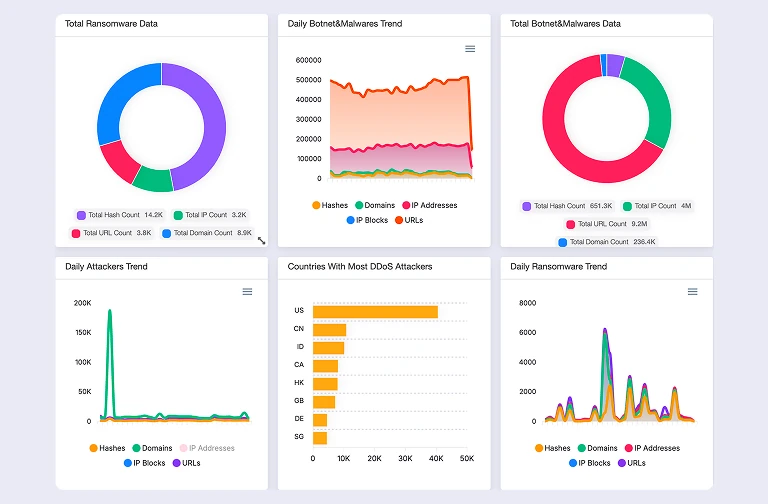
Task: Toggle Hashes series in Botnet&Malwares Trend legend
Action: point(330,205)
